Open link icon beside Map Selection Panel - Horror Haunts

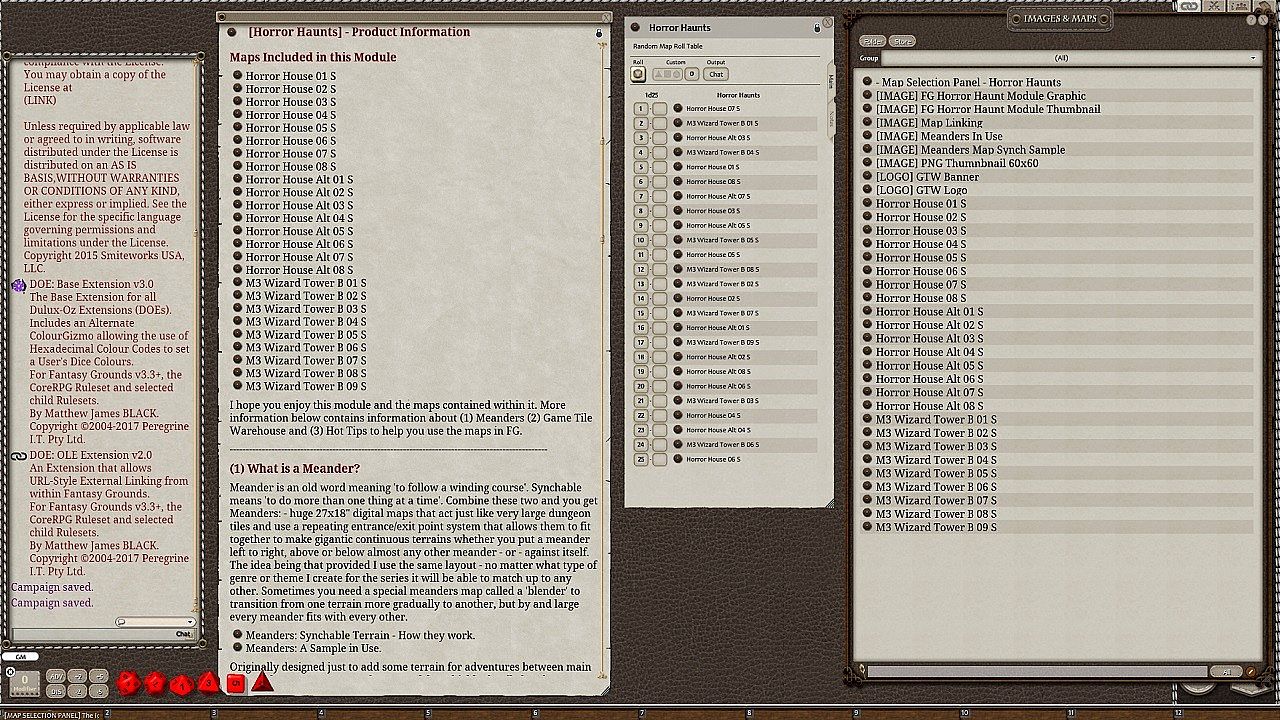[867, 82]
